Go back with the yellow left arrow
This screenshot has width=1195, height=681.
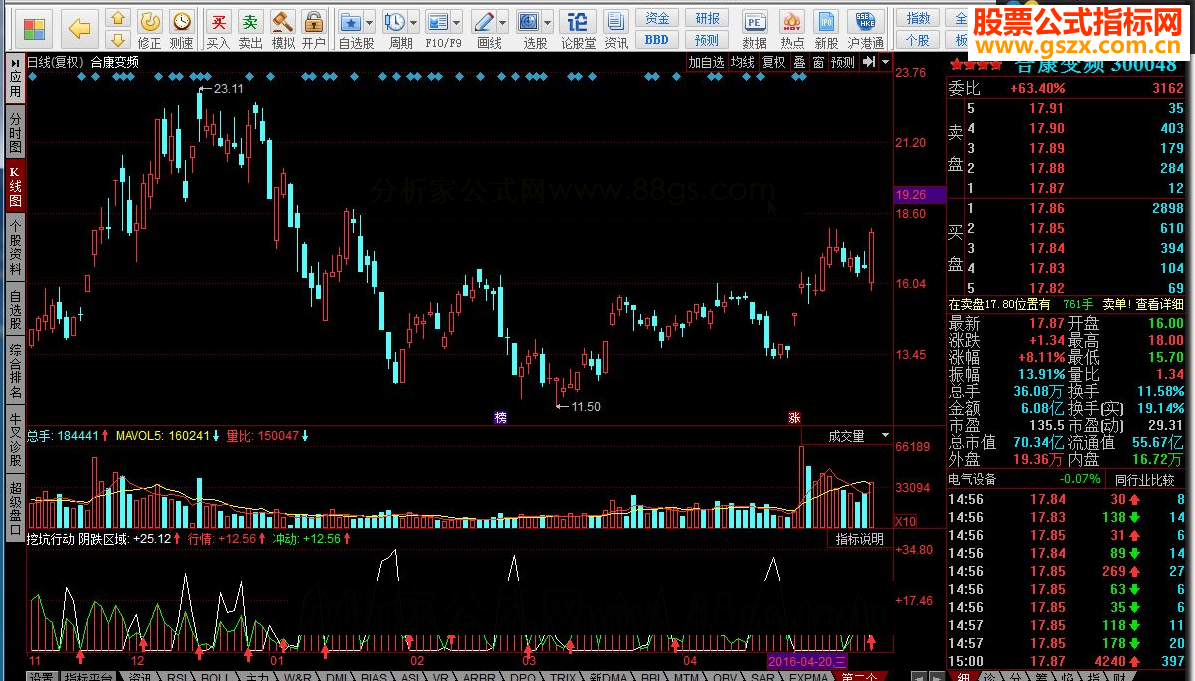(x=79, y=30)
